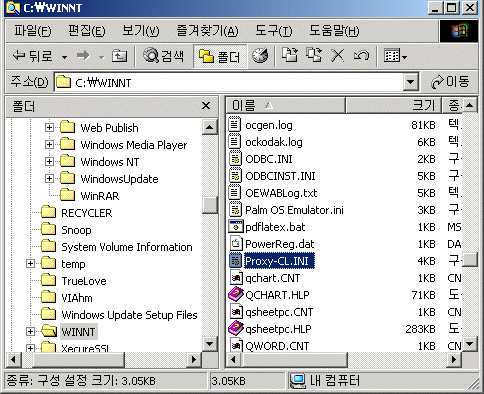Viewport: 484px width, 394px height.
Task: Click the ockodak.log file icon
Action: [235, 142]
